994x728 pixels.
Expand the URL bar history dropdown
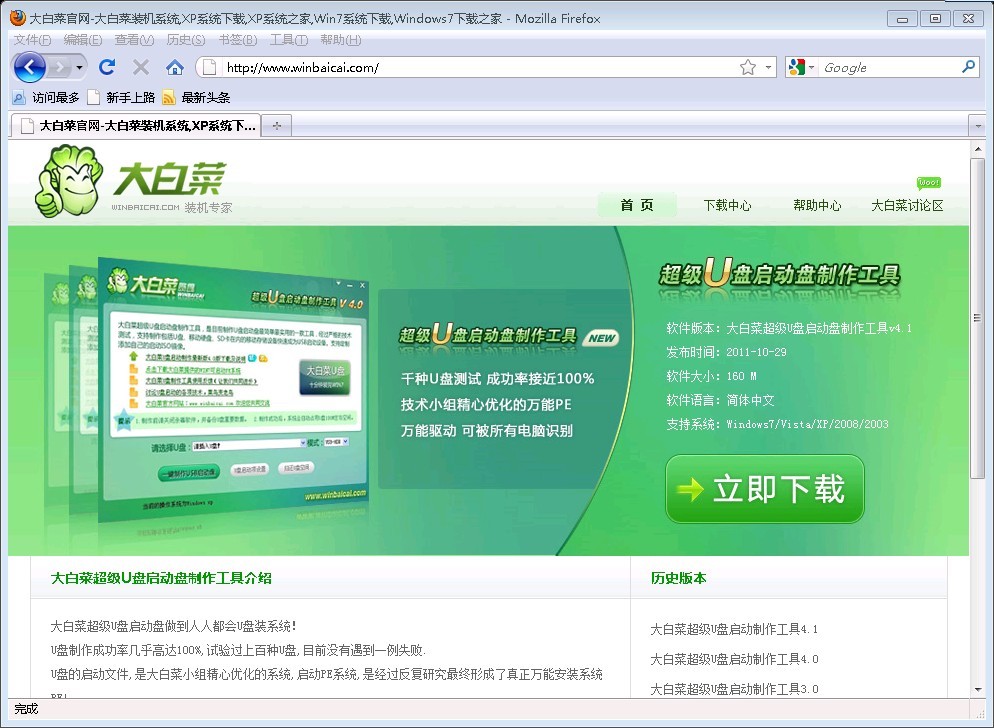point(769,67)
